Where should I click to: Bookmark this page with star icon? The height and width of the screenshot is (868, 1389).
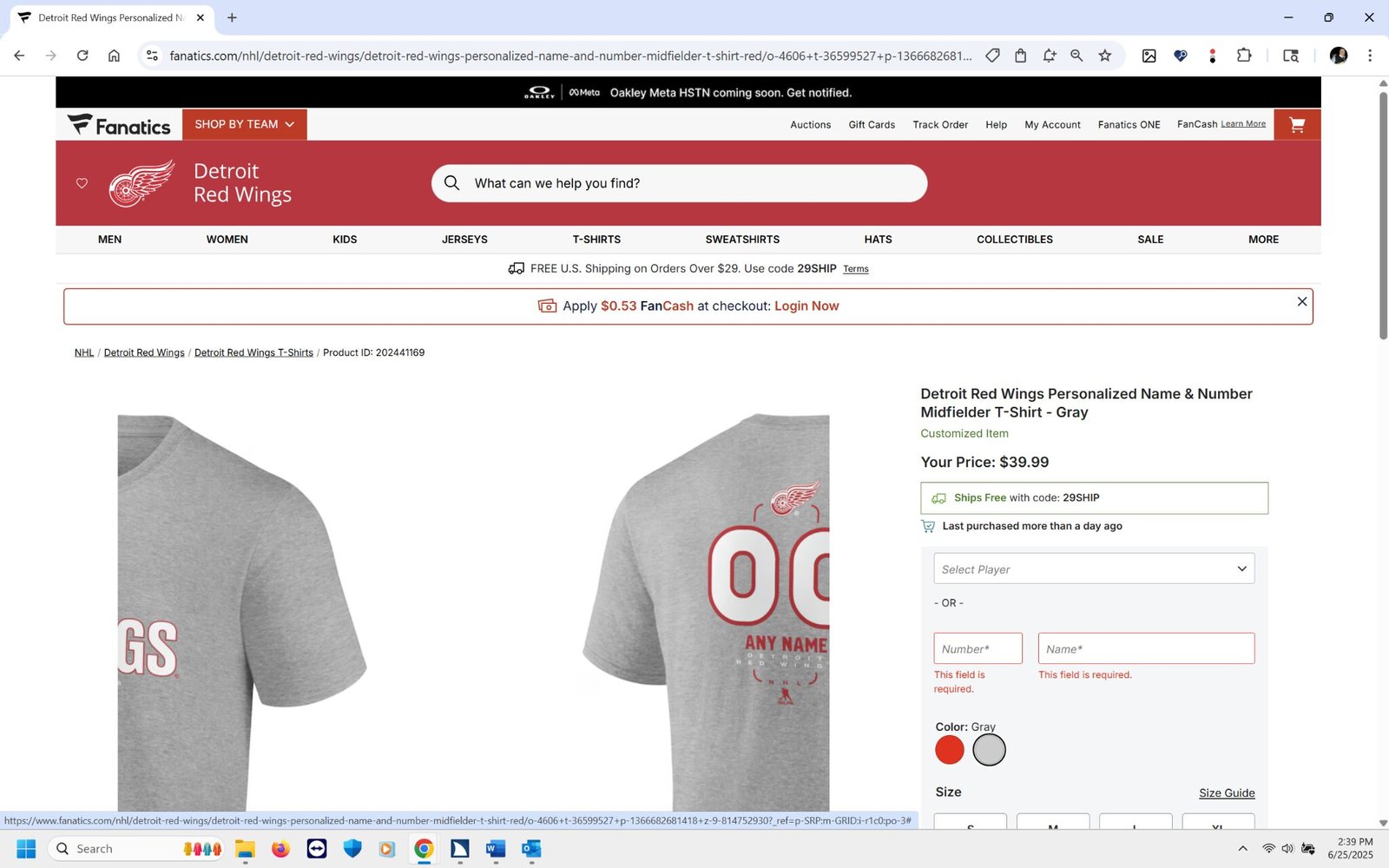[1105, 56]
